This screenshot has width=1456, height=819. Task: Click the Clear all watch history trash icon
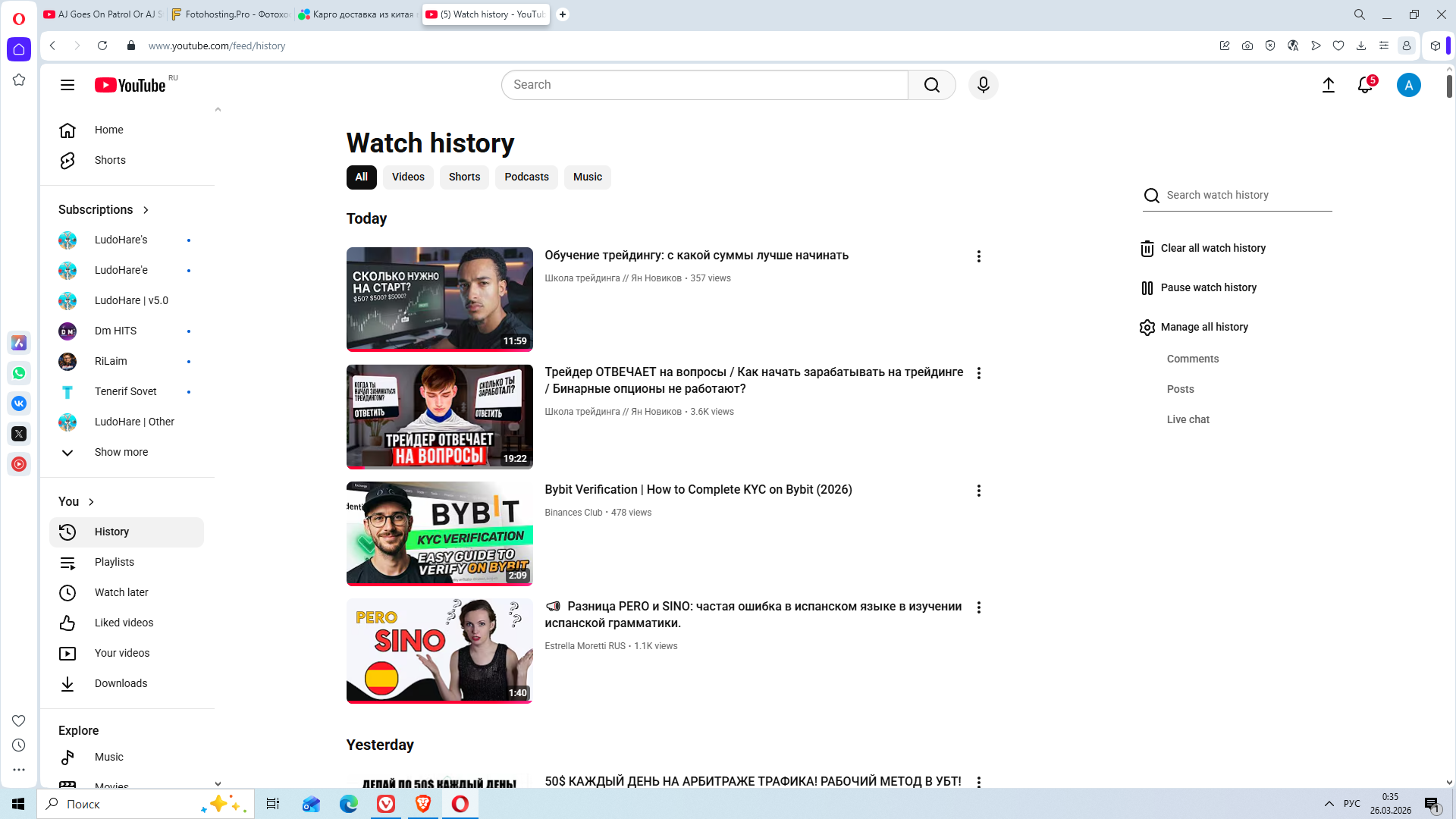point(1147,249)
